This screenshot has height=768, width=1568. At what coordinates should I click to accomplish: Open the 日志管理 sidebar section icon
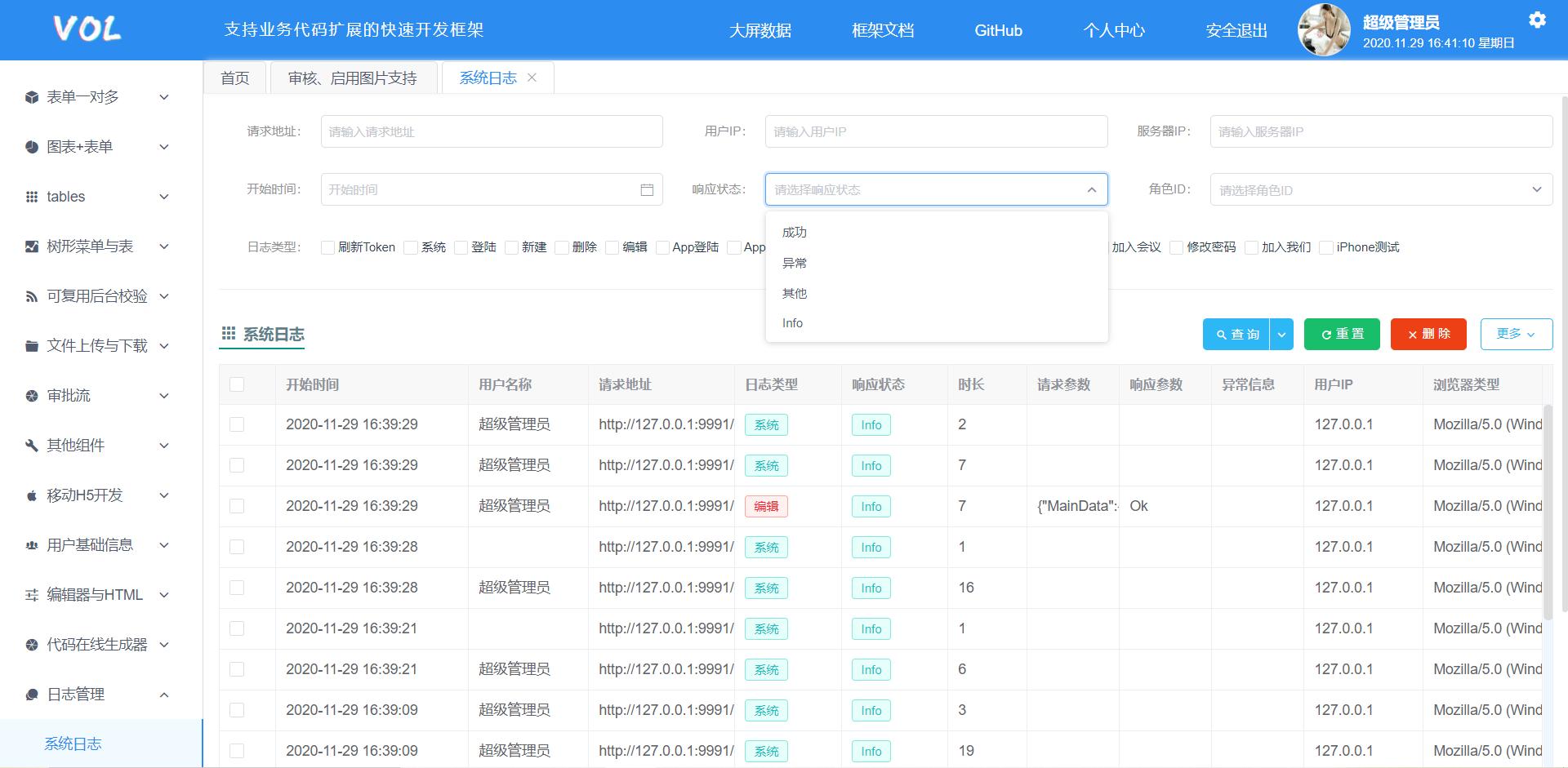click(x=31, y=695)
